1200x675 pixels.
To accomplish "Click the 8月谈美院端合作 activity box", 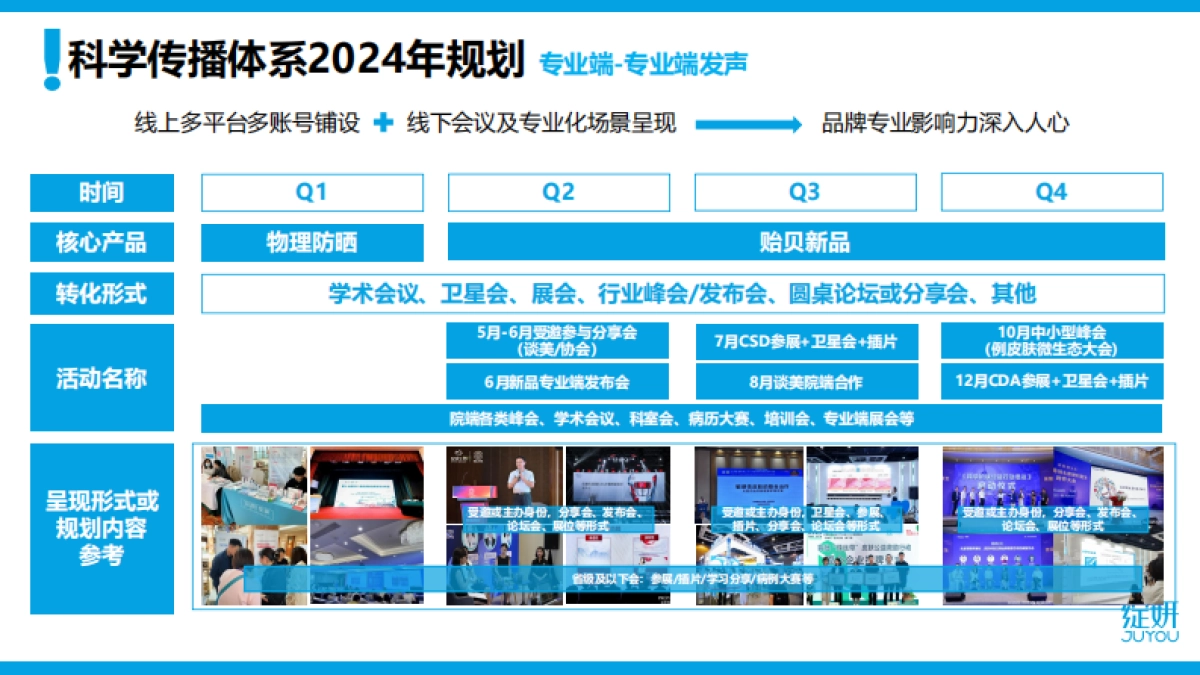I will click(x=806, y=381).
